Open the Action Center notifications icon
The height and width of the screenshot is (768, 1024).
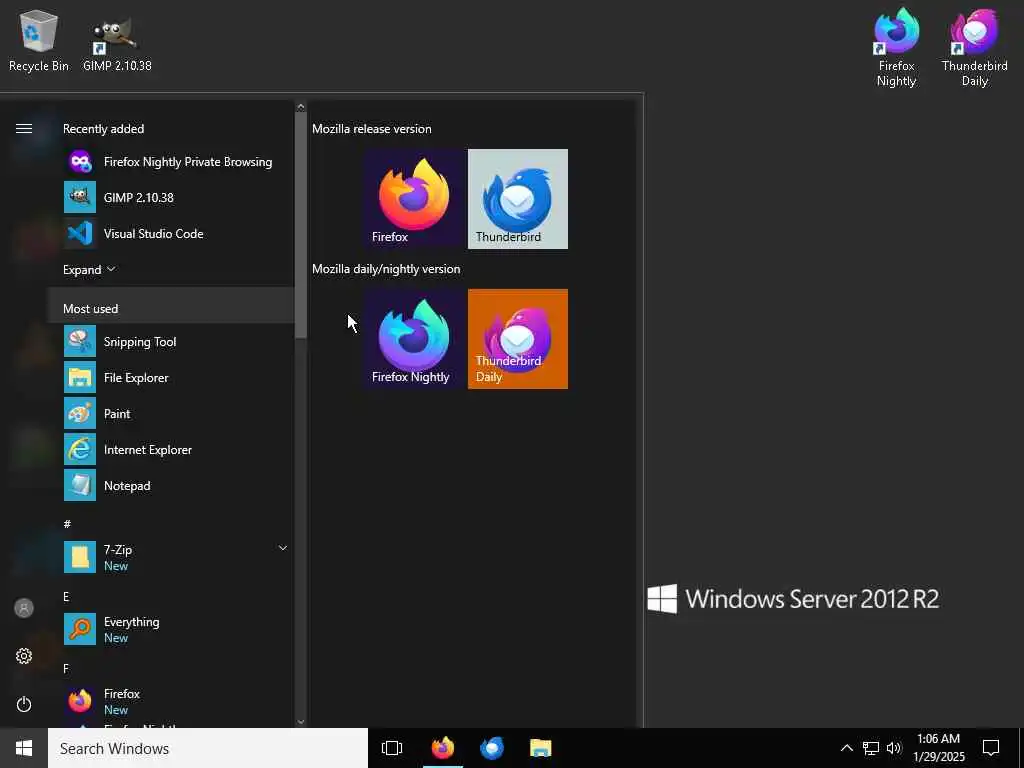pyautogui.click(x=991, y=748)
